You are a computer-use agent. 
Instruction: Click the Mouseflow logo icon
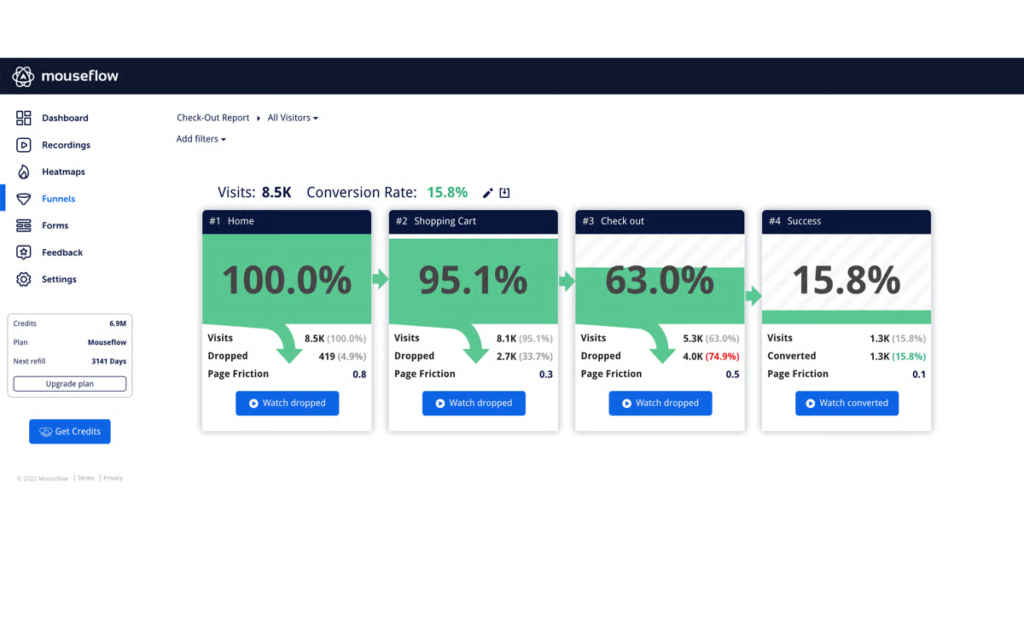pos(23,76)
